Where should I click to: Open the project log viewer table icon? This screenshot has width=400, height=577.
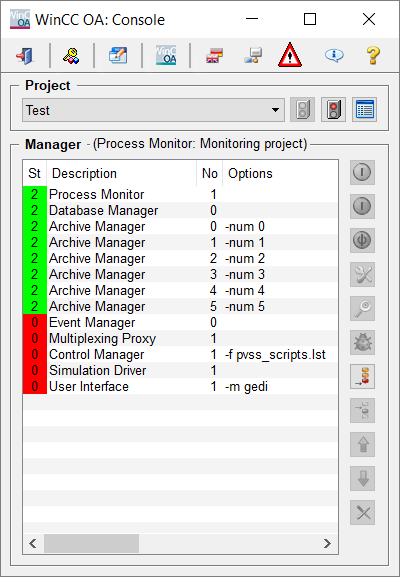[x=364, y=110]
